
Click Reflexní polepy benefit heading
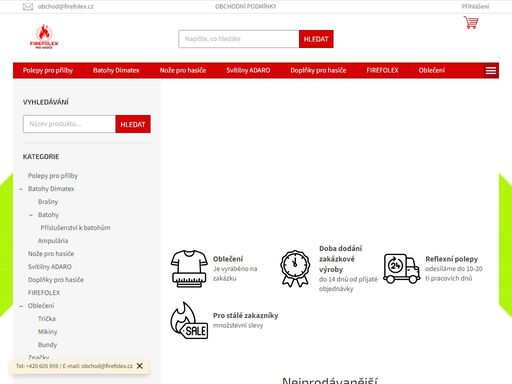click(x=451, y=259)
